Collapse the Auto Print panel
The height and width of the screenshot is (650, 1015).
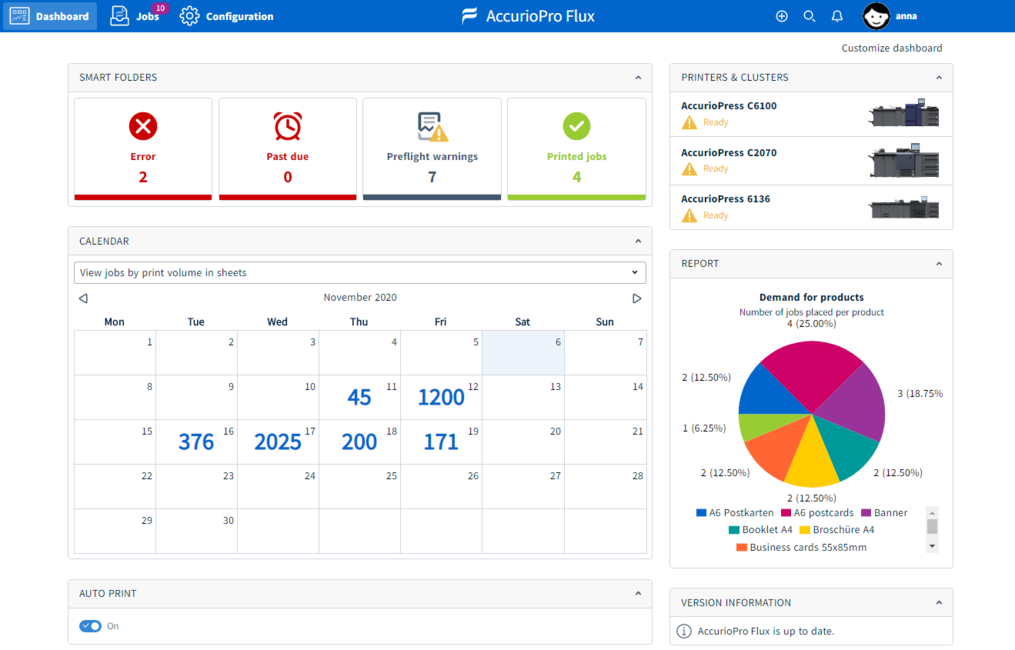point(638,594)
